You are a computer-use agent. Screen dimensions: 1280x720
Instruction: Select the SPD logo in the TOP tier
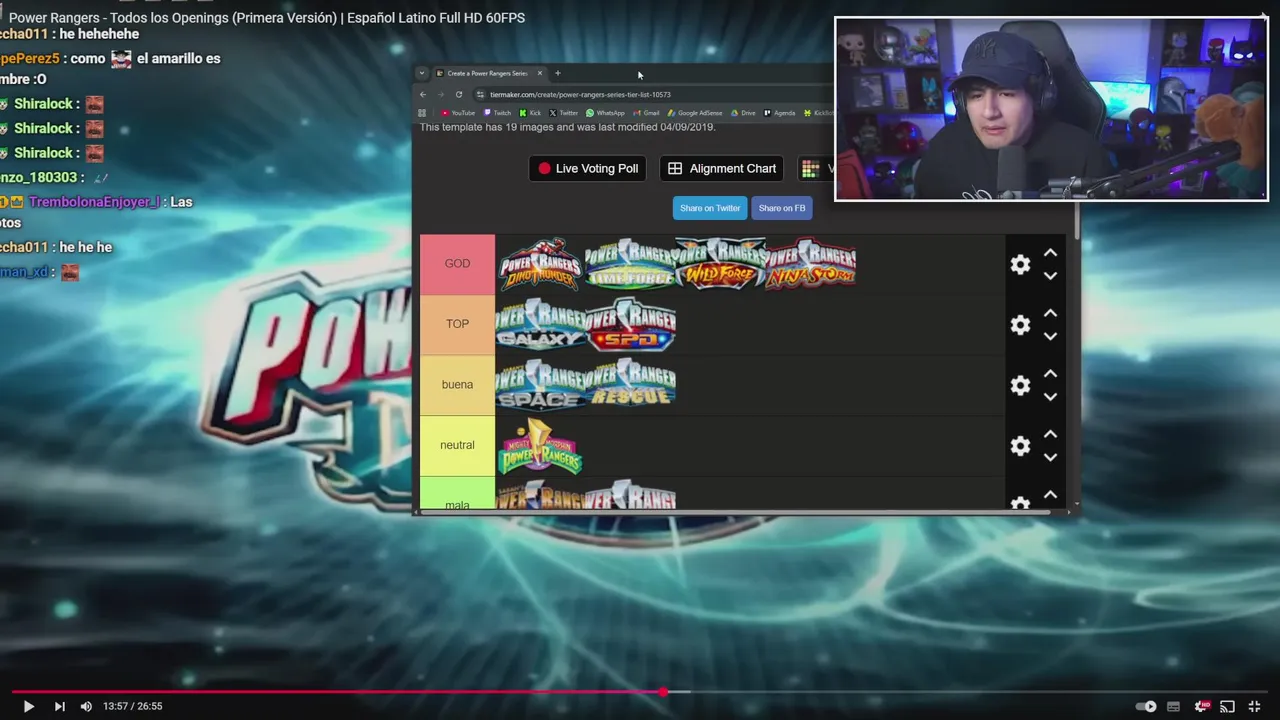coord(631,324)
